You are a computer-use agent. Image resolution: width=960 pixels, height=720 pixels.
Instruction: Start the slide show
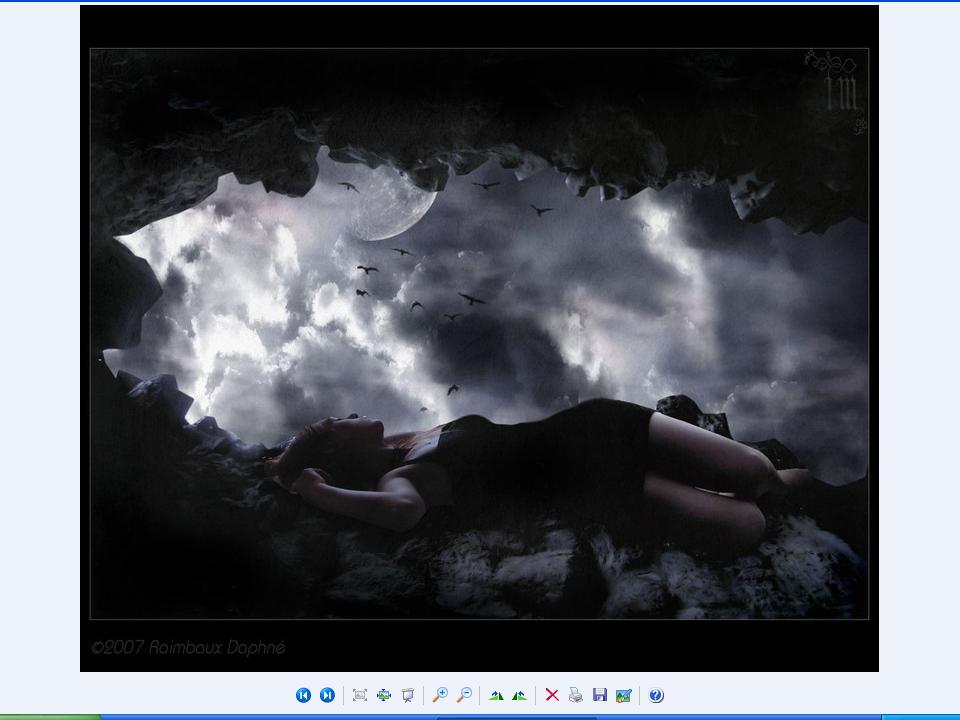point(408,695)
